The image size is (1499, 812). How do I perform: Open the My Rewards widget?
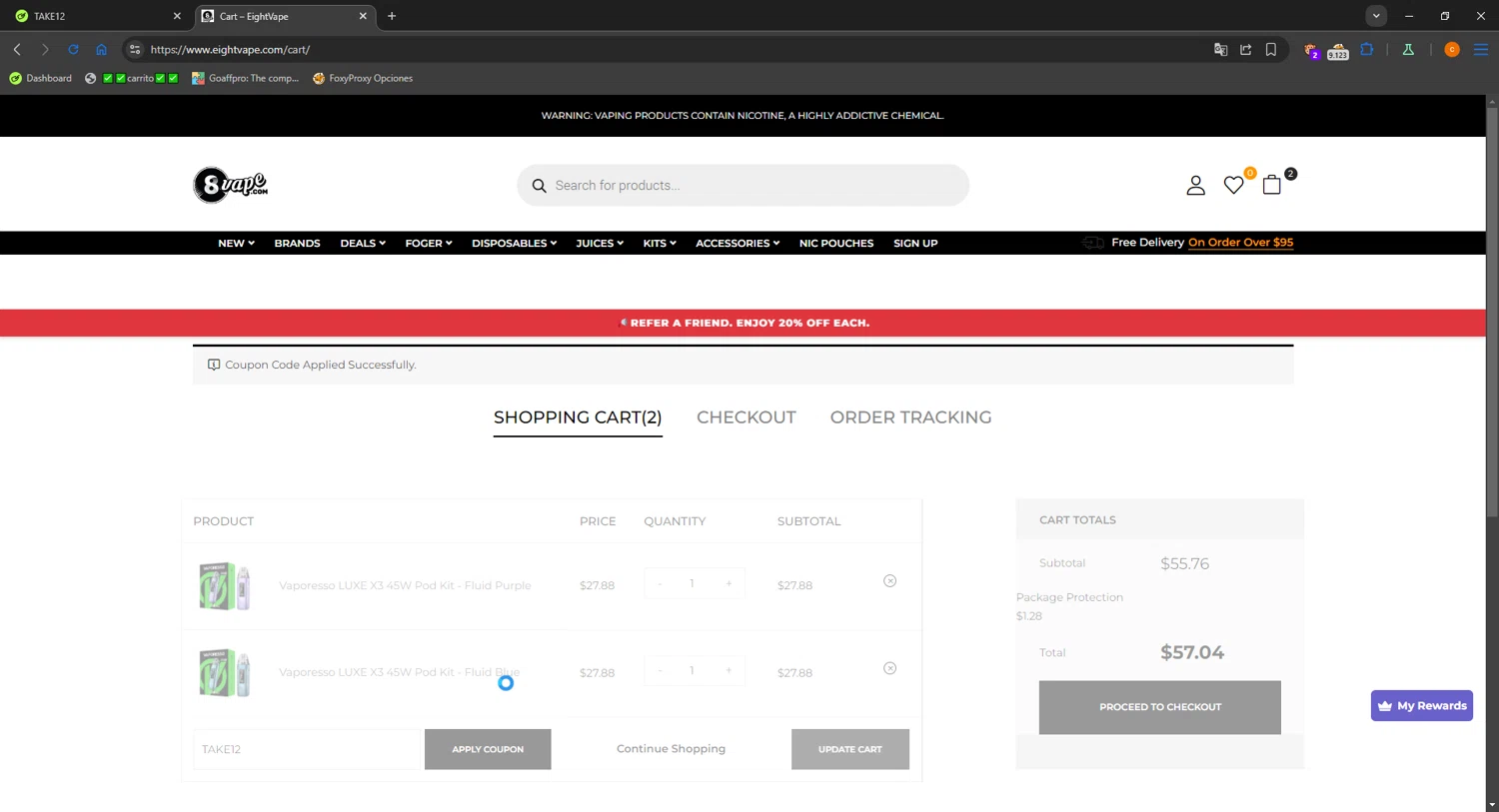(1421, 705)
